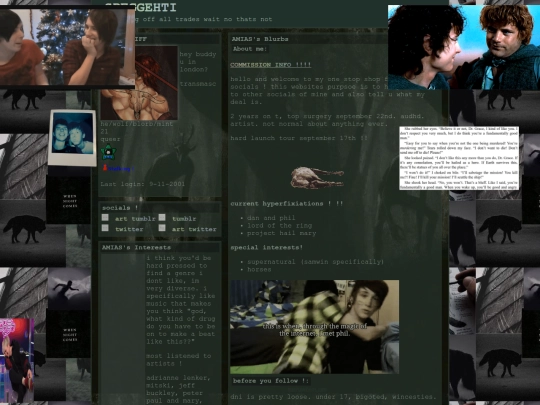Click the 'horses' list item
The height and width of the screenshot is (405, 540).
(259, 270)
